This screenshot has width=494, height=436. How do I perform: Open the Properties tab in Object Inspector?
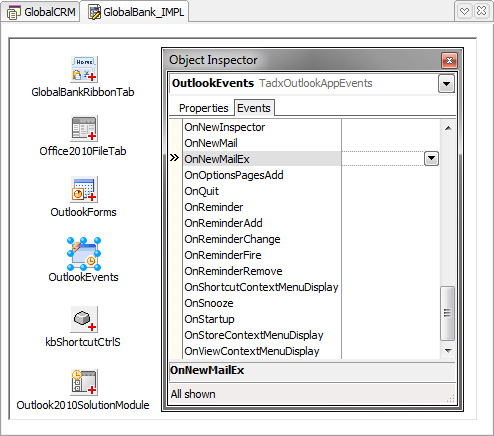click(x=203, y=108)
